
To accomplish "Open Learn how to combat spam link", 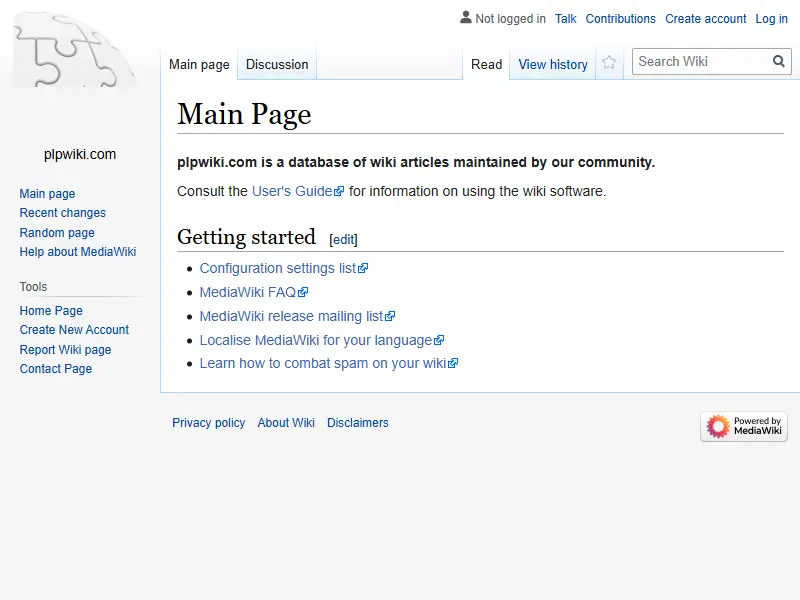I will [329, 363].
